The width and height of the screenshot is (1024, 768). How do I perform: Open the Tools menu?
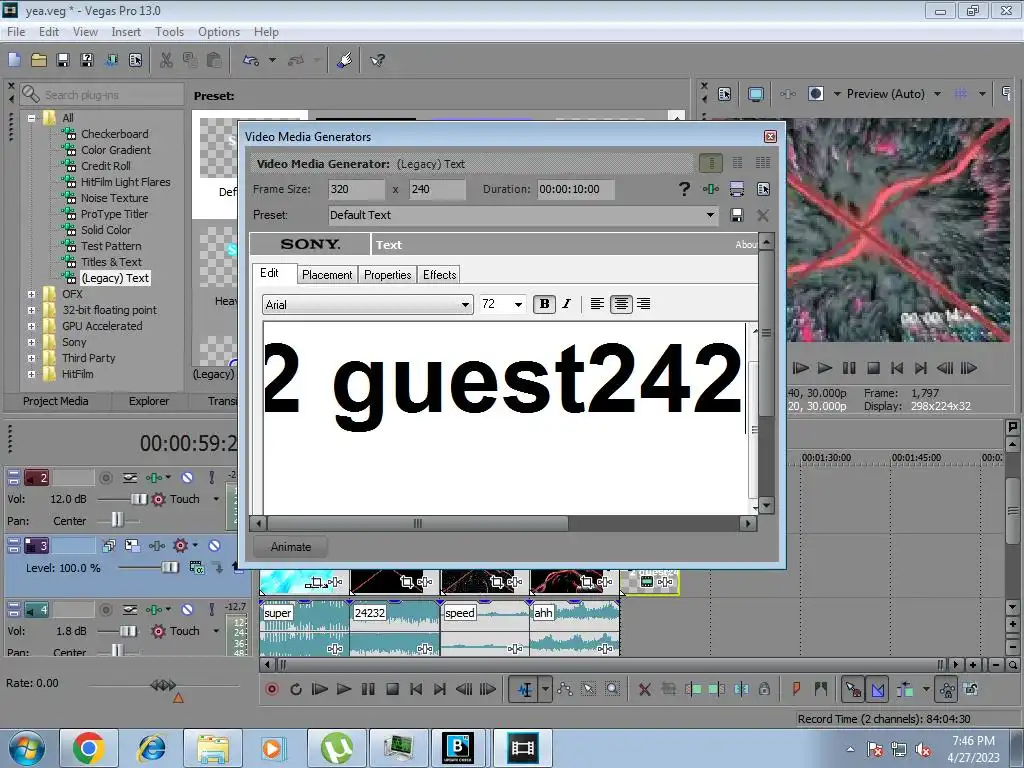pos(169,31)
